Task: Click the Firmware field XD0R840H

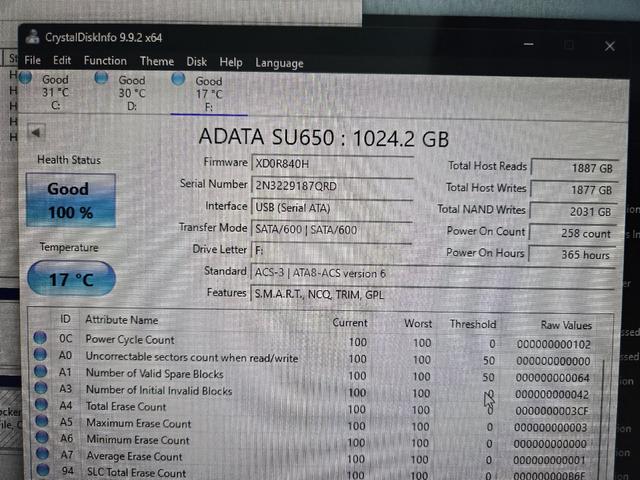Action: (332, 164)
